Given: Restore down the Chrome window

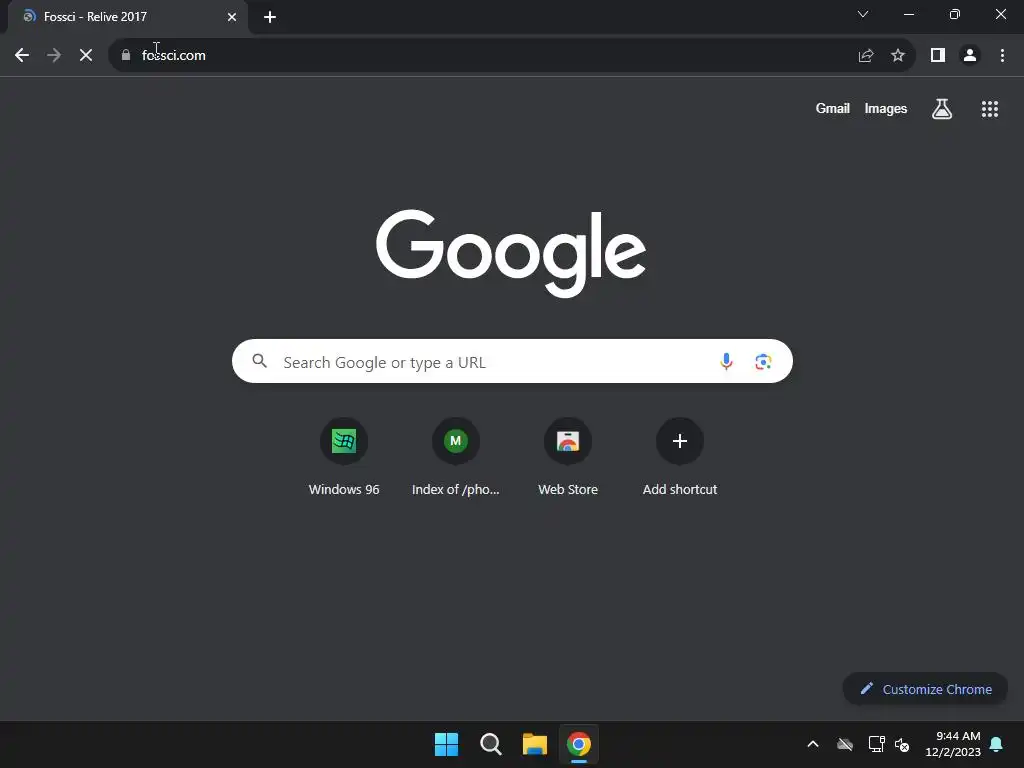Looking at the screenshot, I should click(x=955, y=14).
